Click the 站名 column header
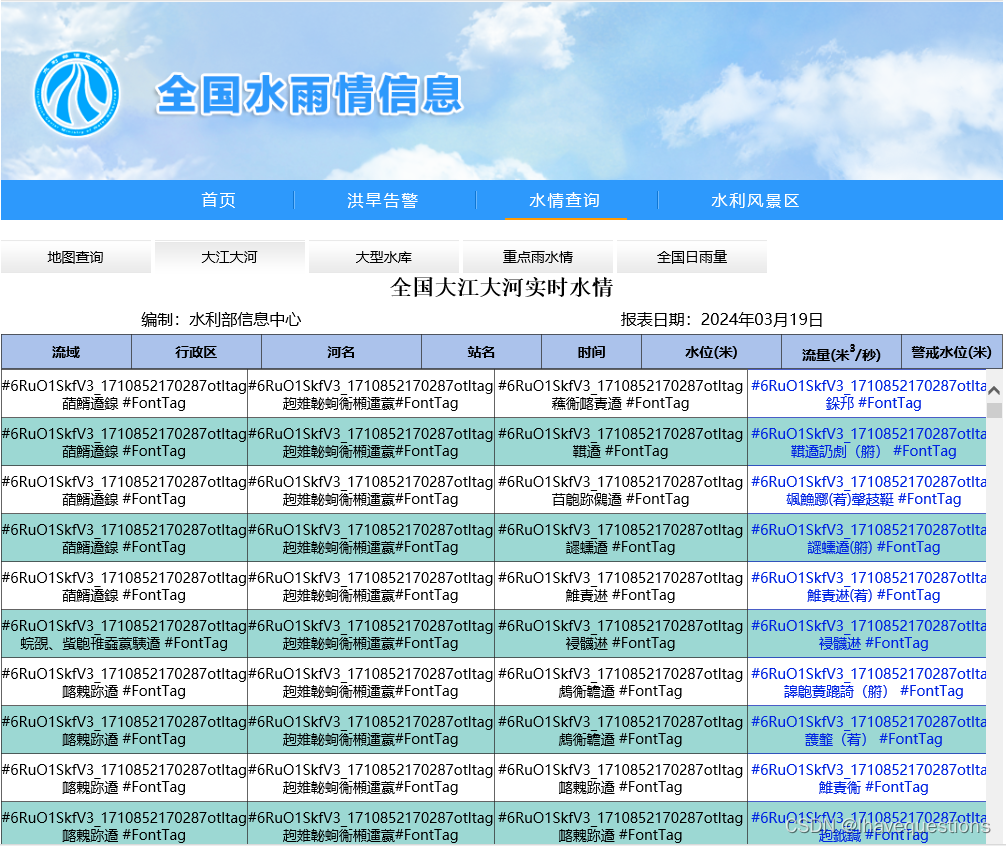The height and width of the screenshot is (846, 1006). 481,352
